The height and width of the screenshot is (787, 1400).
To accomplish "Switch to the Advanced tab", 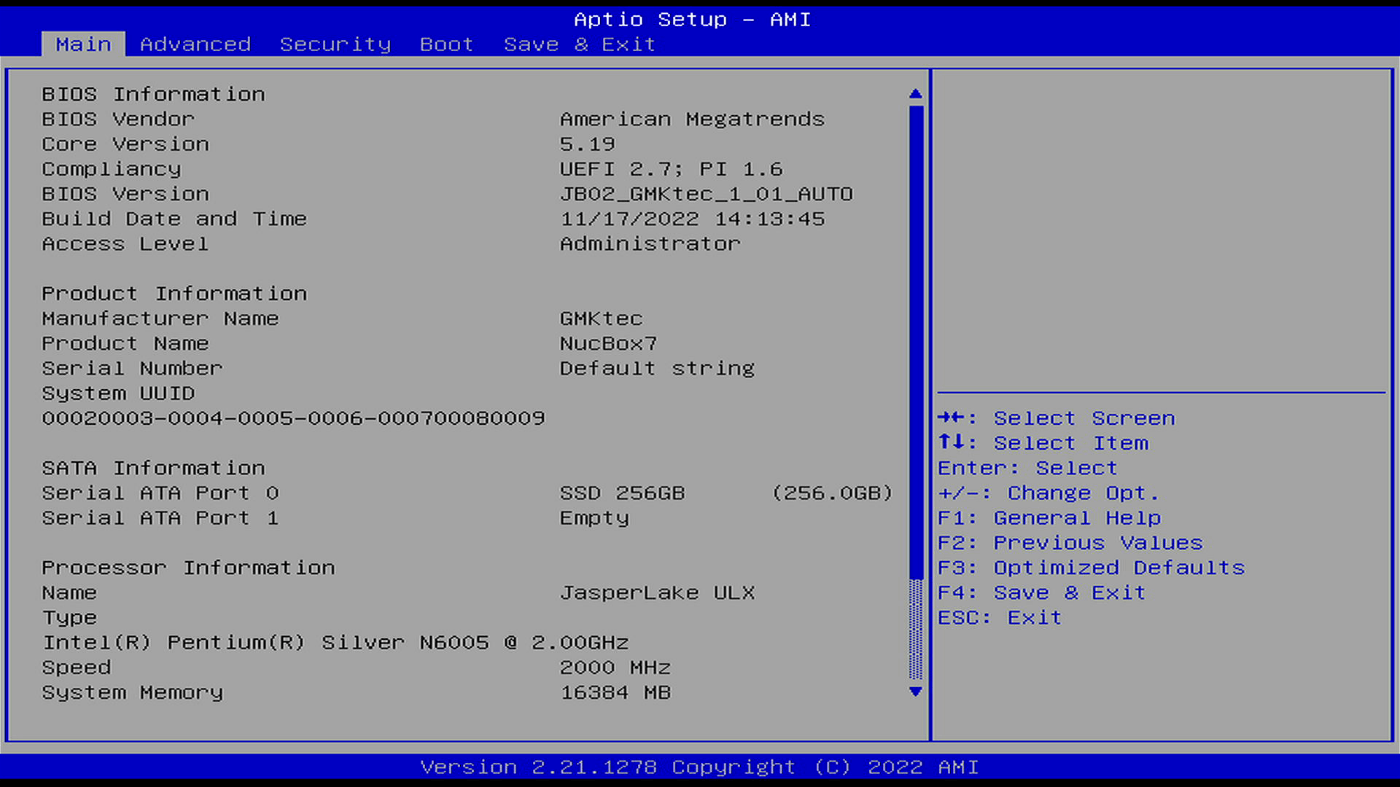I will click(x=195, y=44).
